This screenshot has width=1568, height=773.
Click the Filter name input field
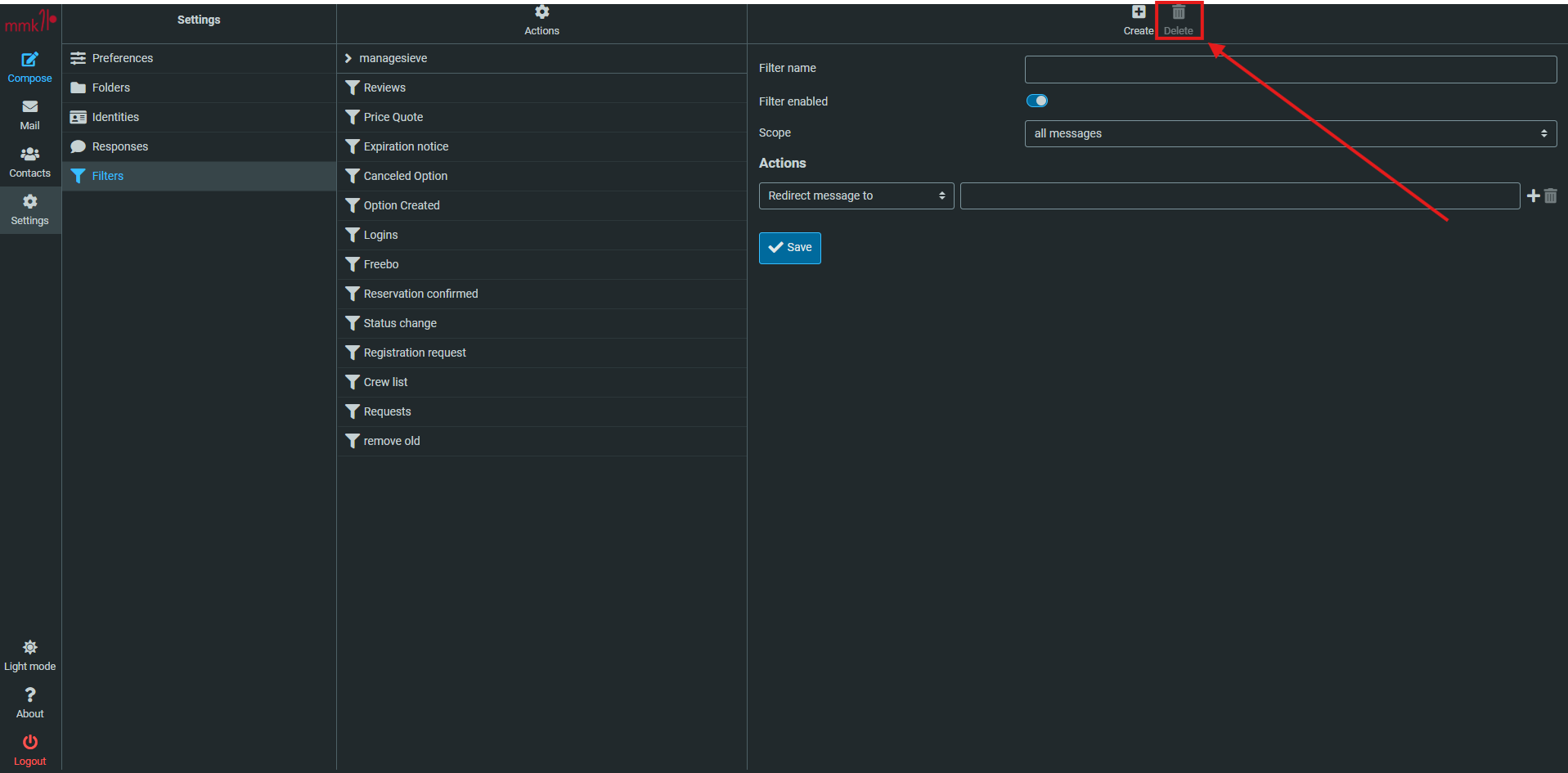point(1290,70)
